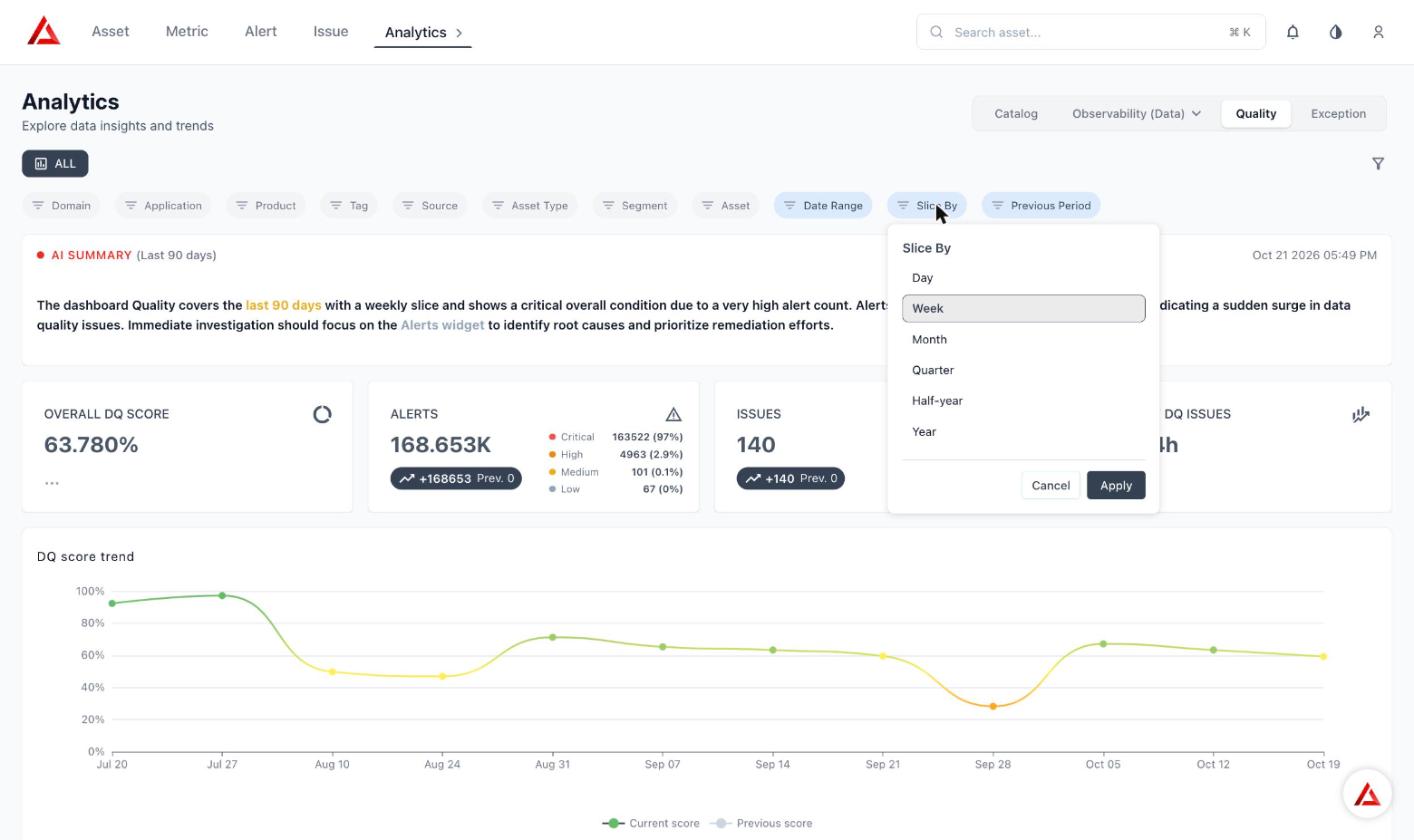1414x840 pixels.
Task: Open the floating assistant logo button
Action: point(1367,794)
